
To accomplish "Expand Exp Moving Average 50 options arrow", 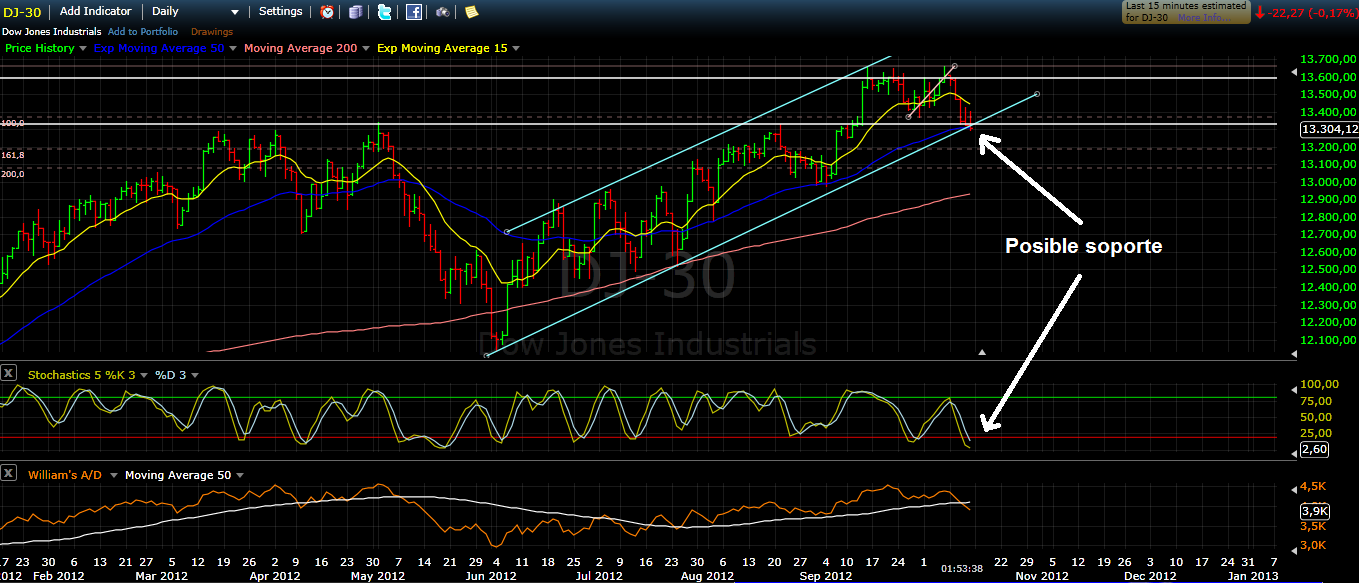I will [x=233, y=48].
